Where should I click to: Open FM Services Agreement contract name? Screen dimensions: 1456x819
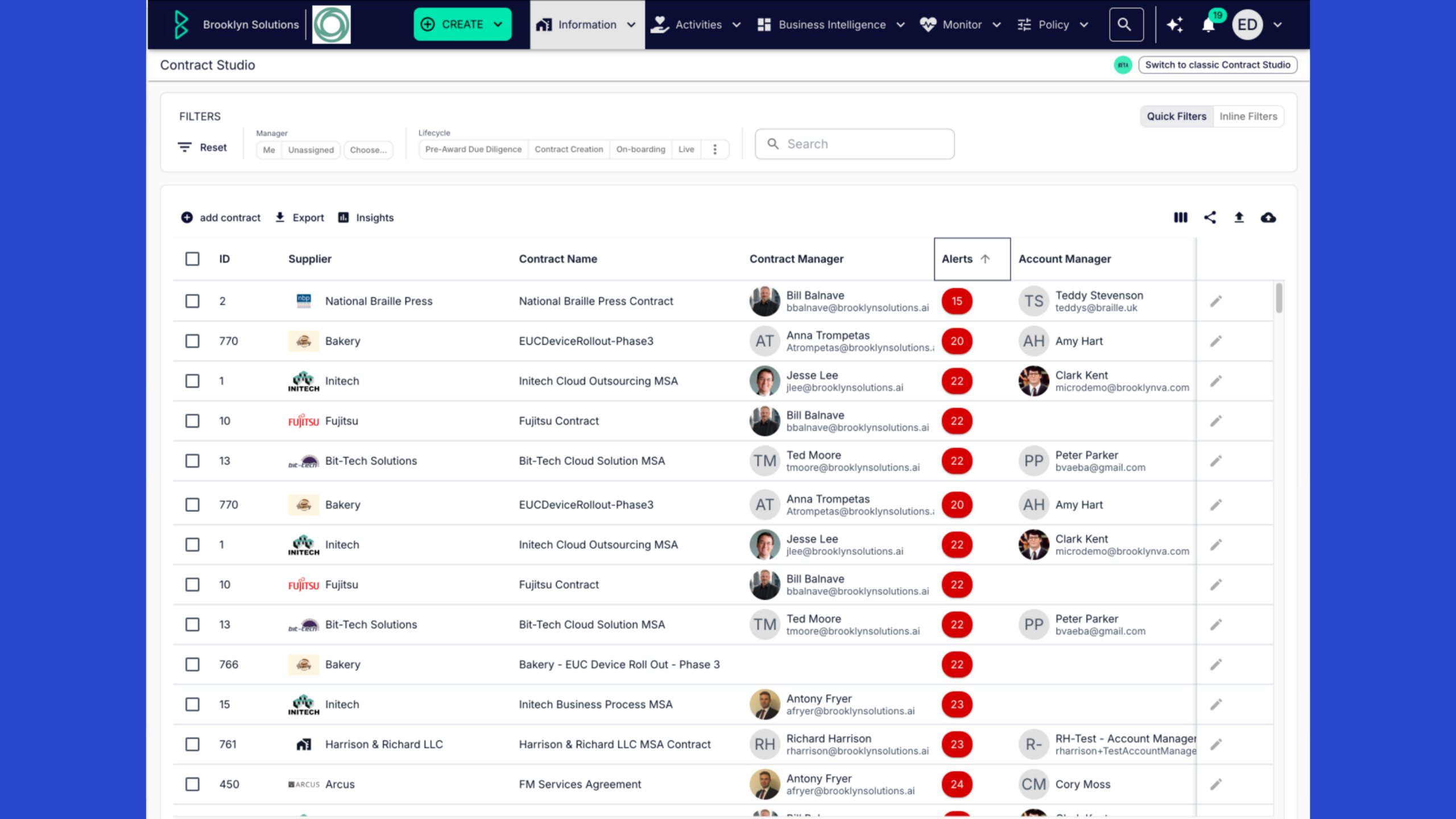click(x=580, y=784)
